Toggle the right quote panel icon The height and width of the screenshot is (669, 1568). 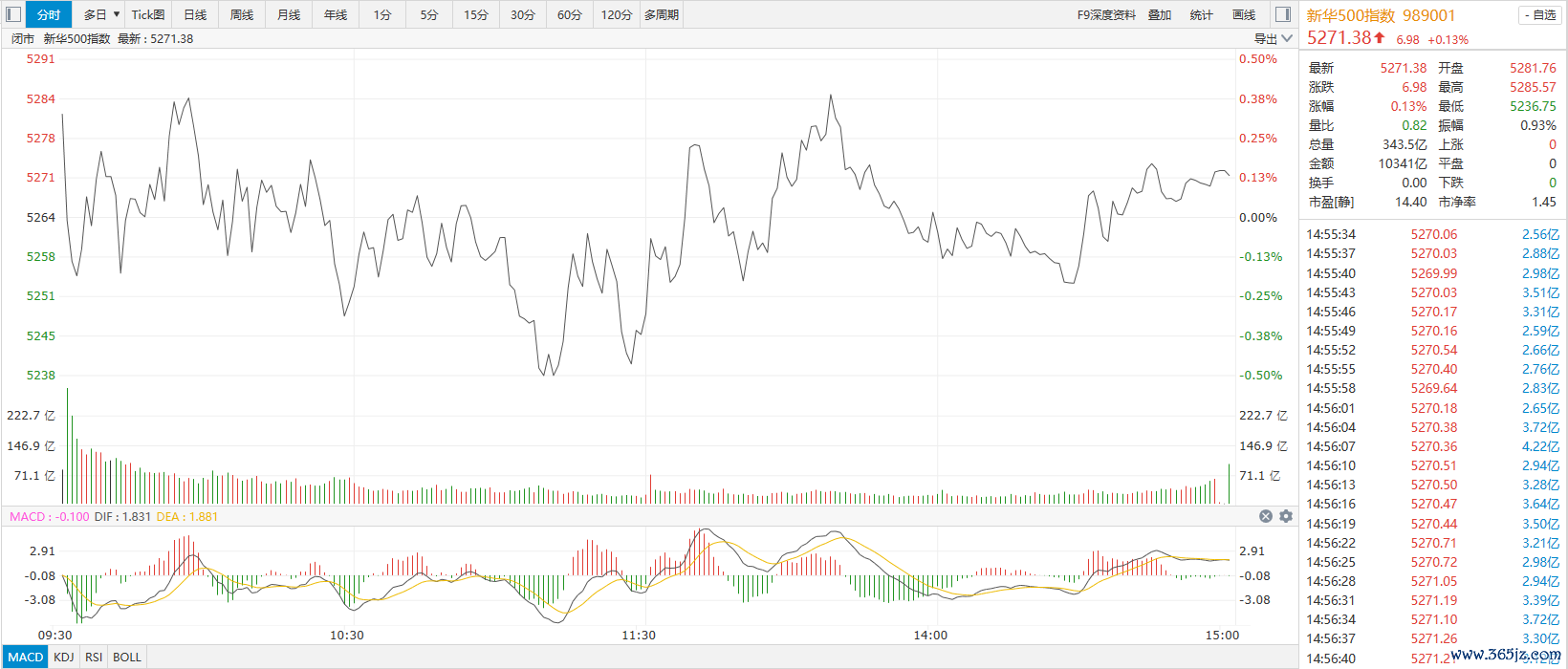(1283, 14)
